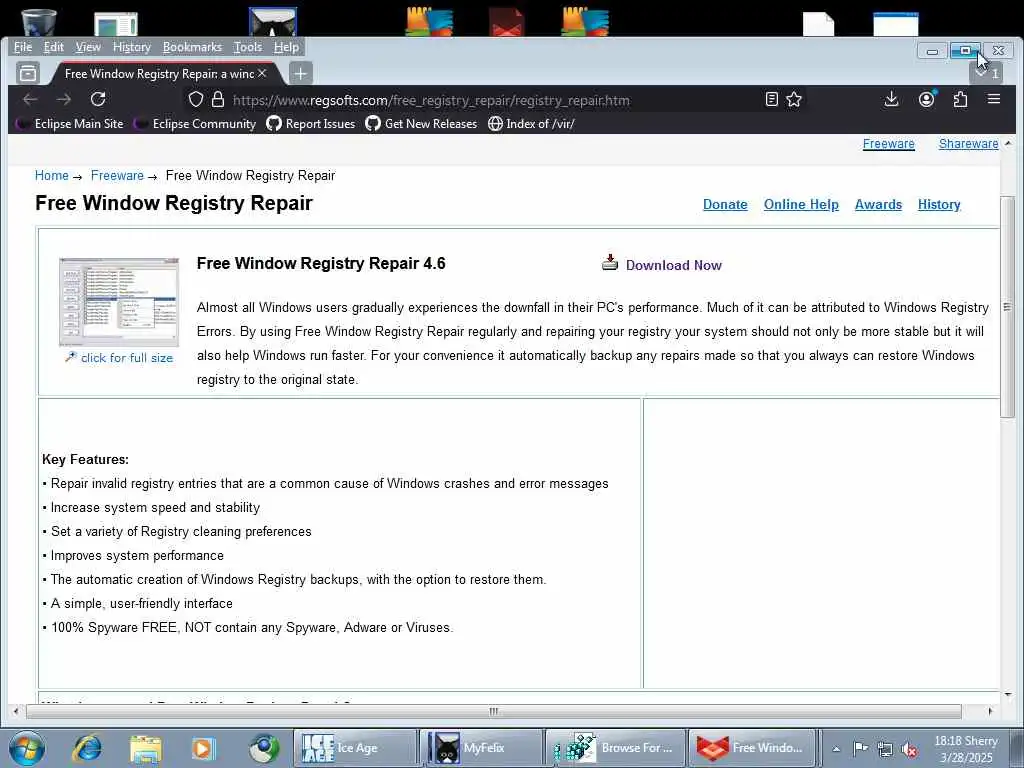This screenshot has height=768, width=1024.
Task: Click the Freeware link at page top right
Action: pos(888,144)
